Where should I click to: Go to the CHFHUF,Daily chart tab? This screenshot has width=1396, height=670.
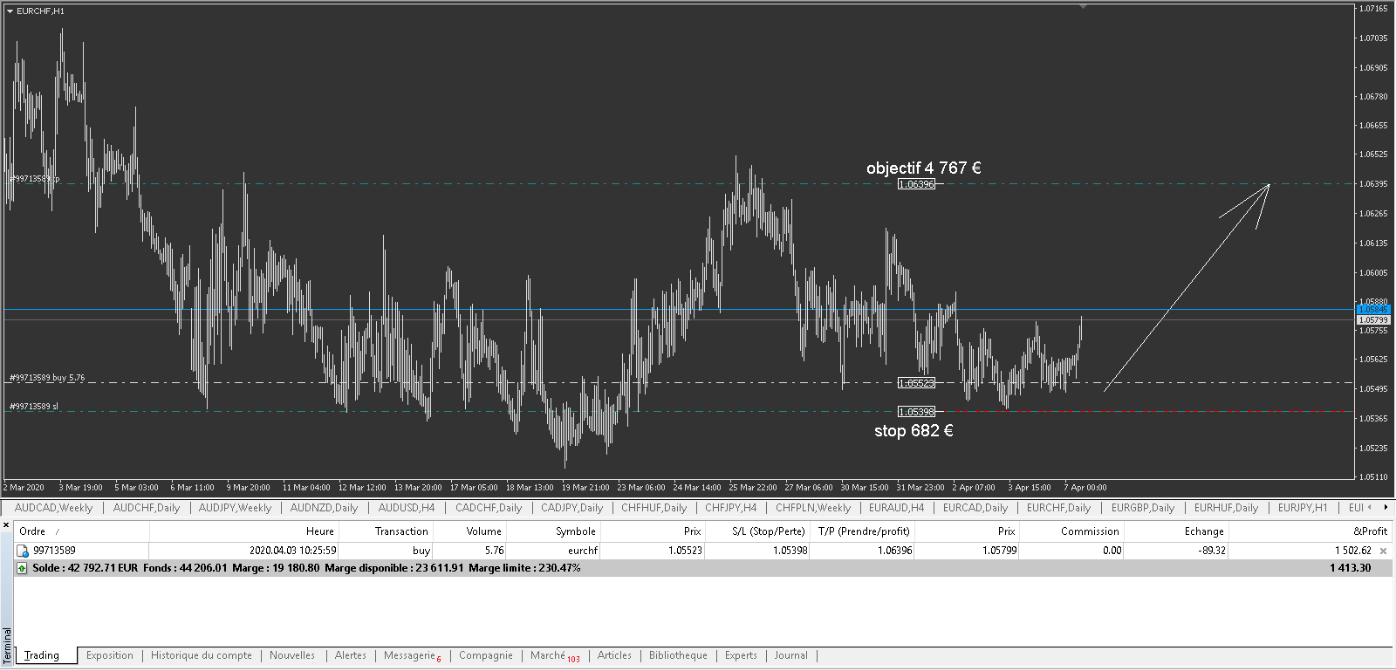point(654,508)
